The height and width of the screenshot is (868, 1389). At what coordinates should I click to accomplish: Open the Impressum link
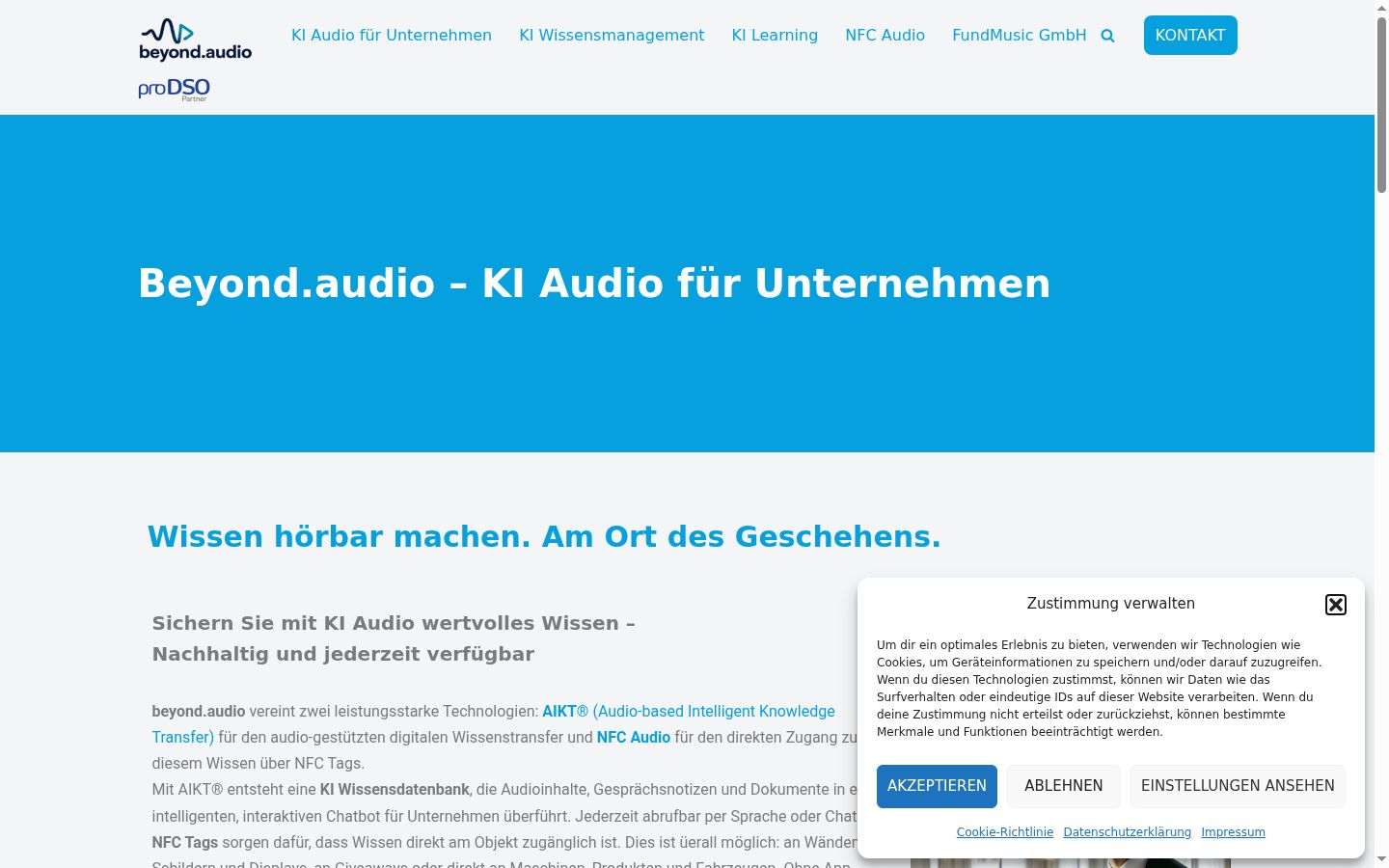pos(1233,832)
